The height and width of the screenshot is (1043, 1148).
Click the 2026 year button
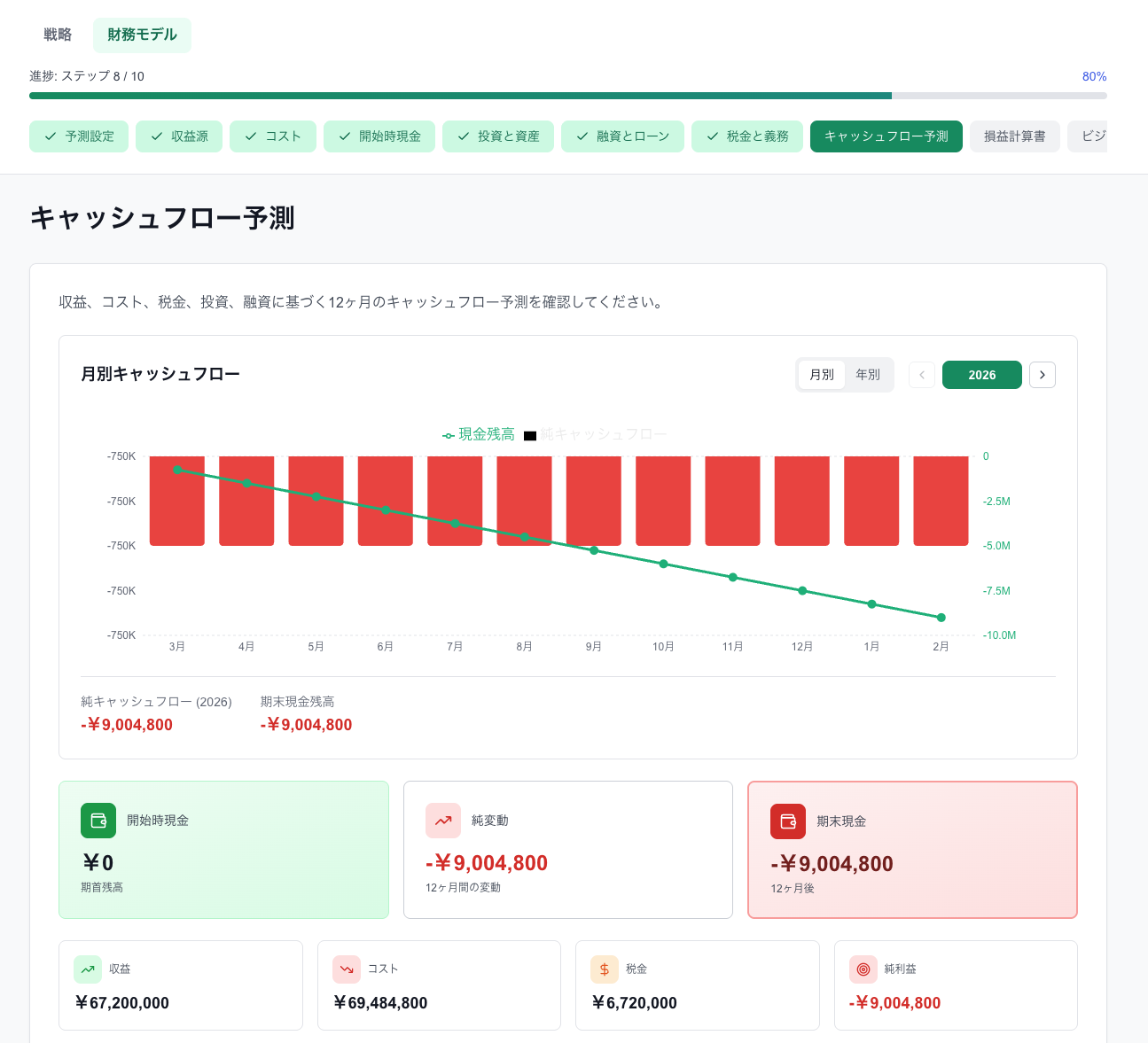pyautogui.click(x=982, y=375)
